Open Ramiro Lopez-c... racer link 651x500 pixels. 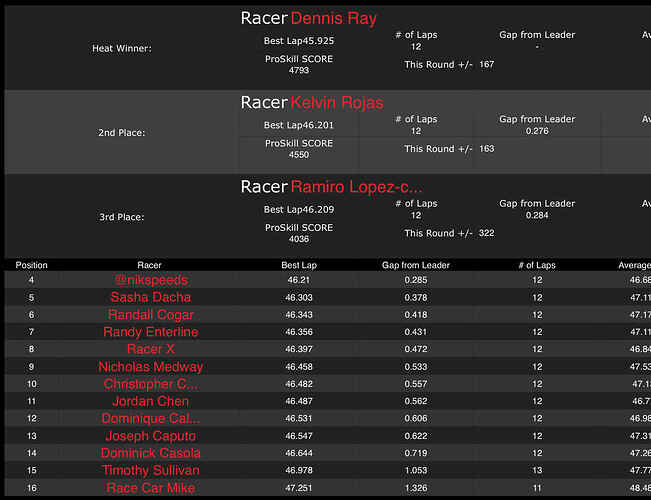tap(356, 187)
